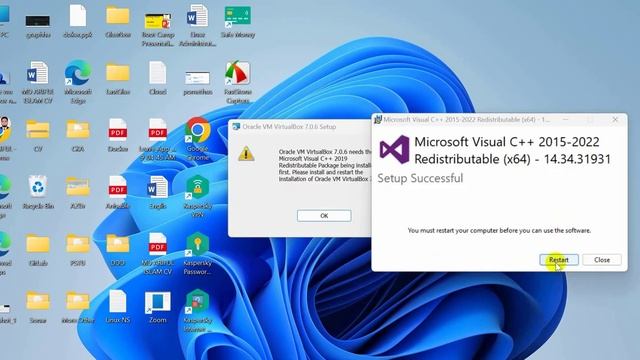Open the FastStone Capture shortcut
The image size is (640, 360).
pos(238,82)
